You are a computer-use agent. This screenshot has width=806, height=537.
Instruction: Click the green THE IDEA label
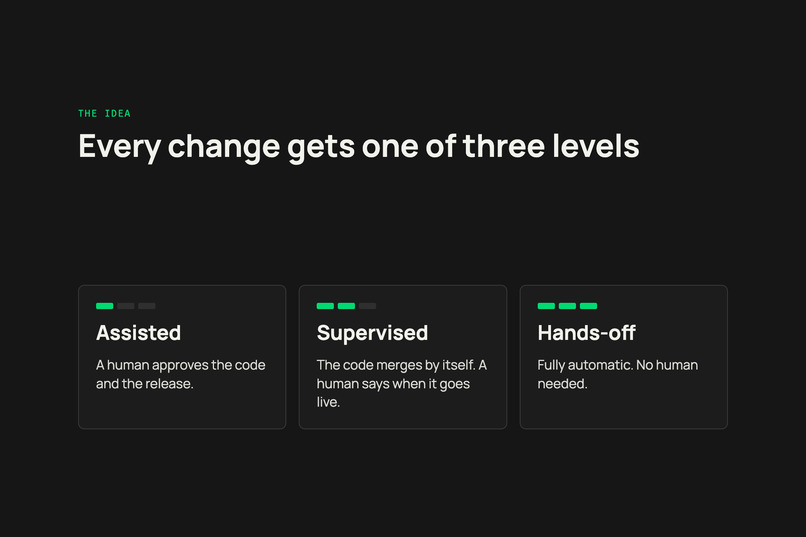[104, 114]
